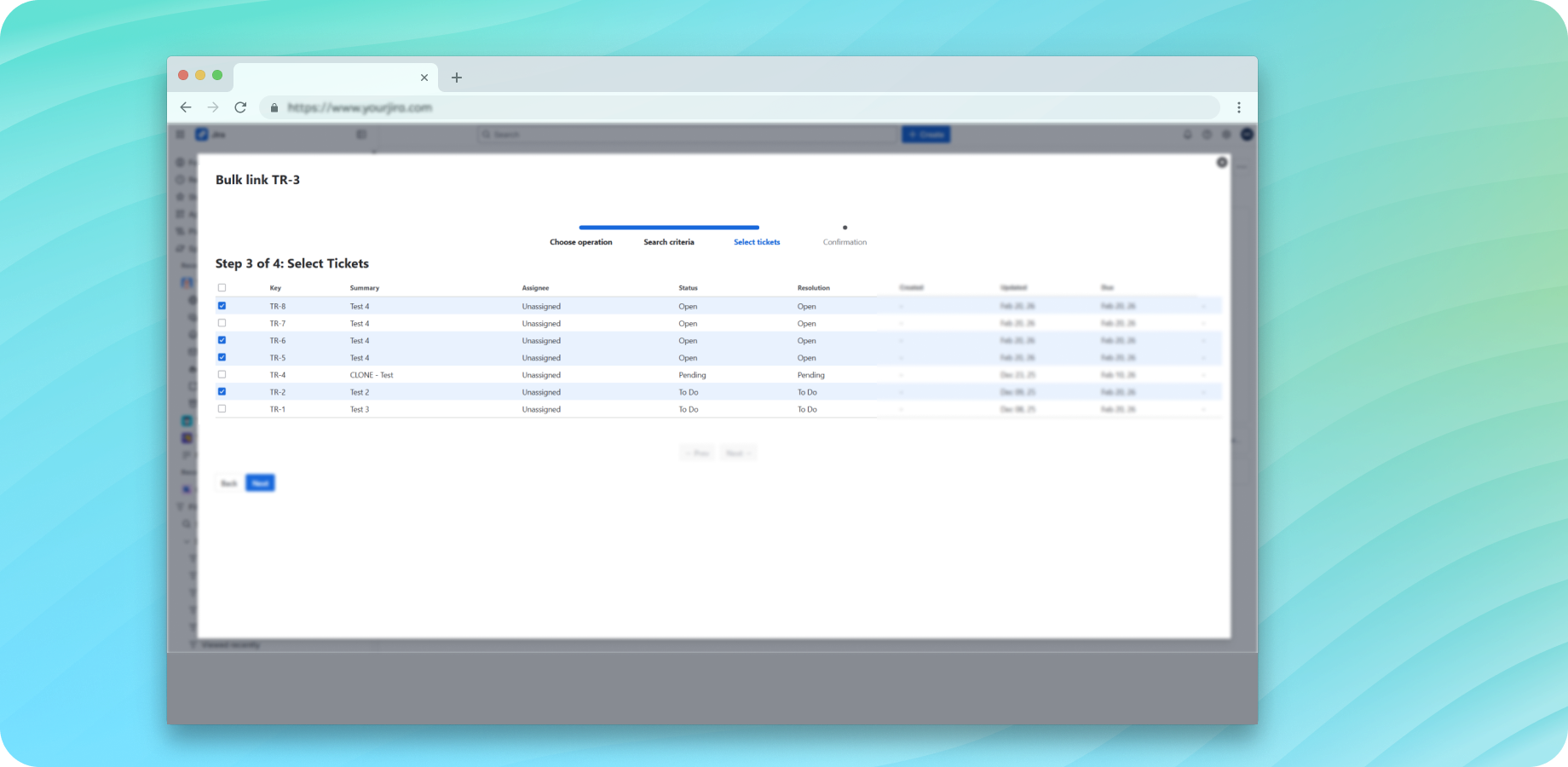Click the Pending status of TR-4
Image resolution: width=1568 pixels, height=767 pixels.
pos(692,375)
